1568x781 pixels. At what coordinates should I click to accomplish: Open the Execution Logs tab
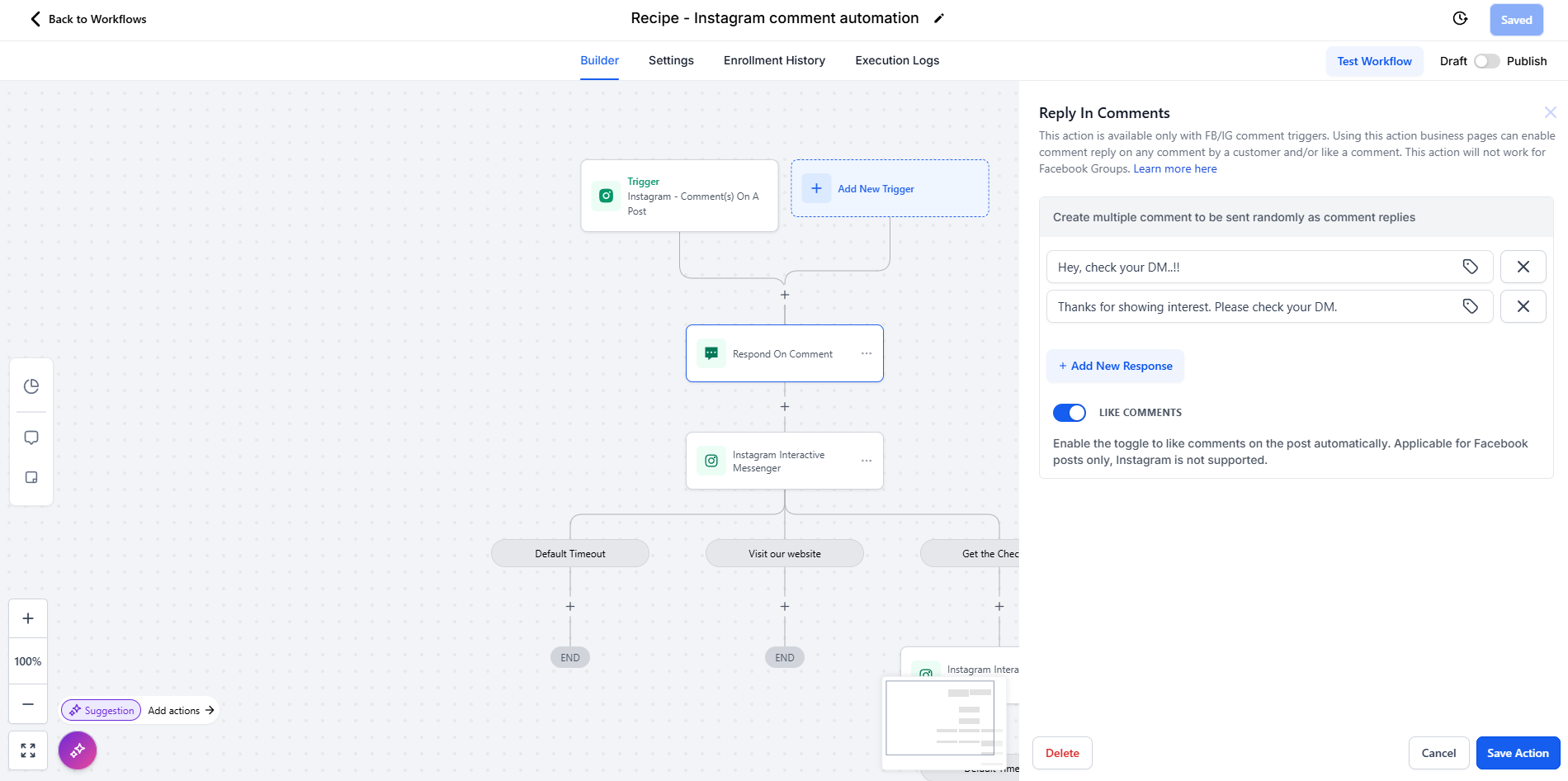pyautogui.click(x=897, y=60)
